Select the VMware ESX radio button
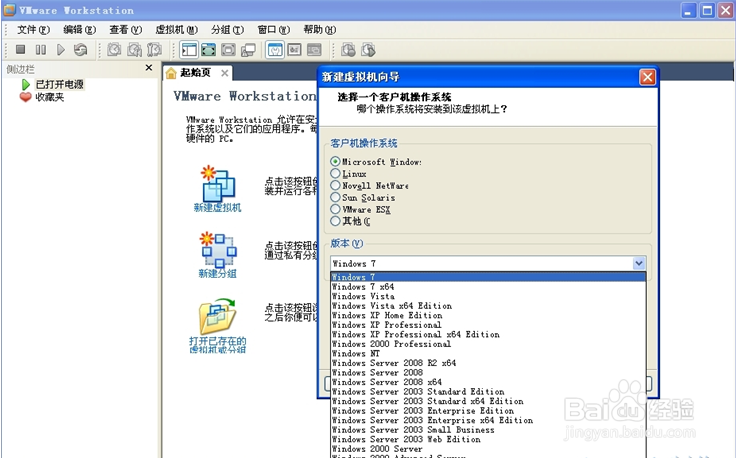 pos(335,209)
